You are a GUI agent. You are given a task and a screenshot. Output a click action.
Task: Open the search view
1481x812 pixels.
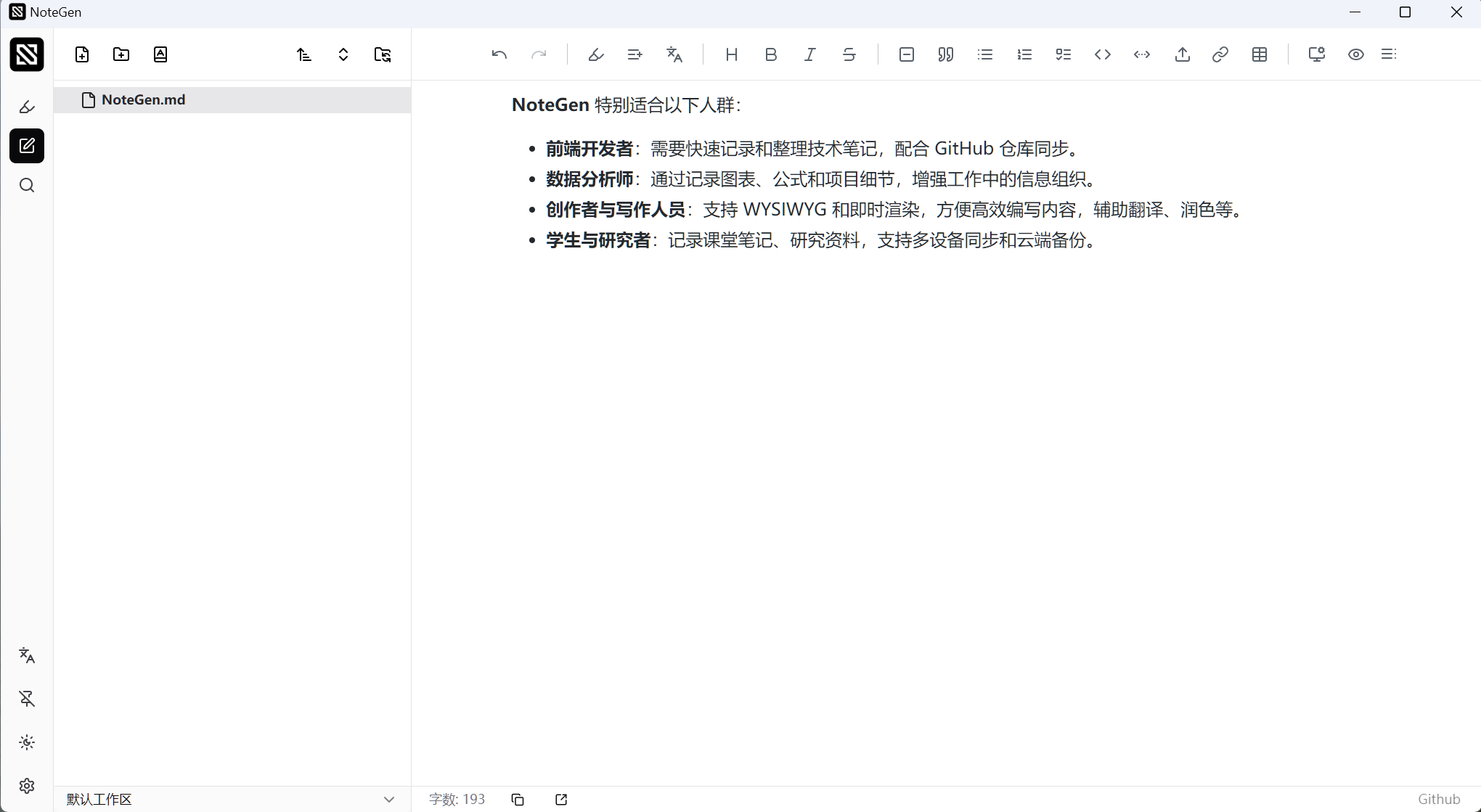(x=27, y=186)
